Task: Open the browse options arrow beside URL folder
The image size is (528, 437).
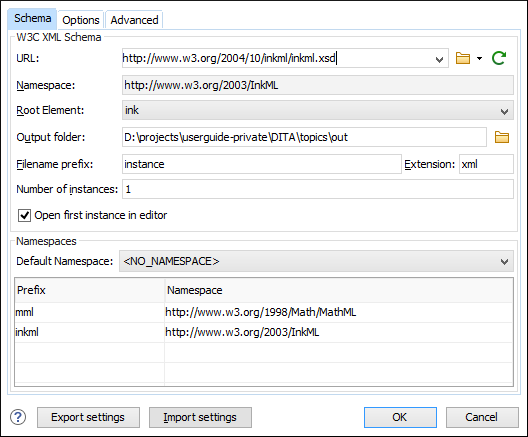Action: click(479, 59)
